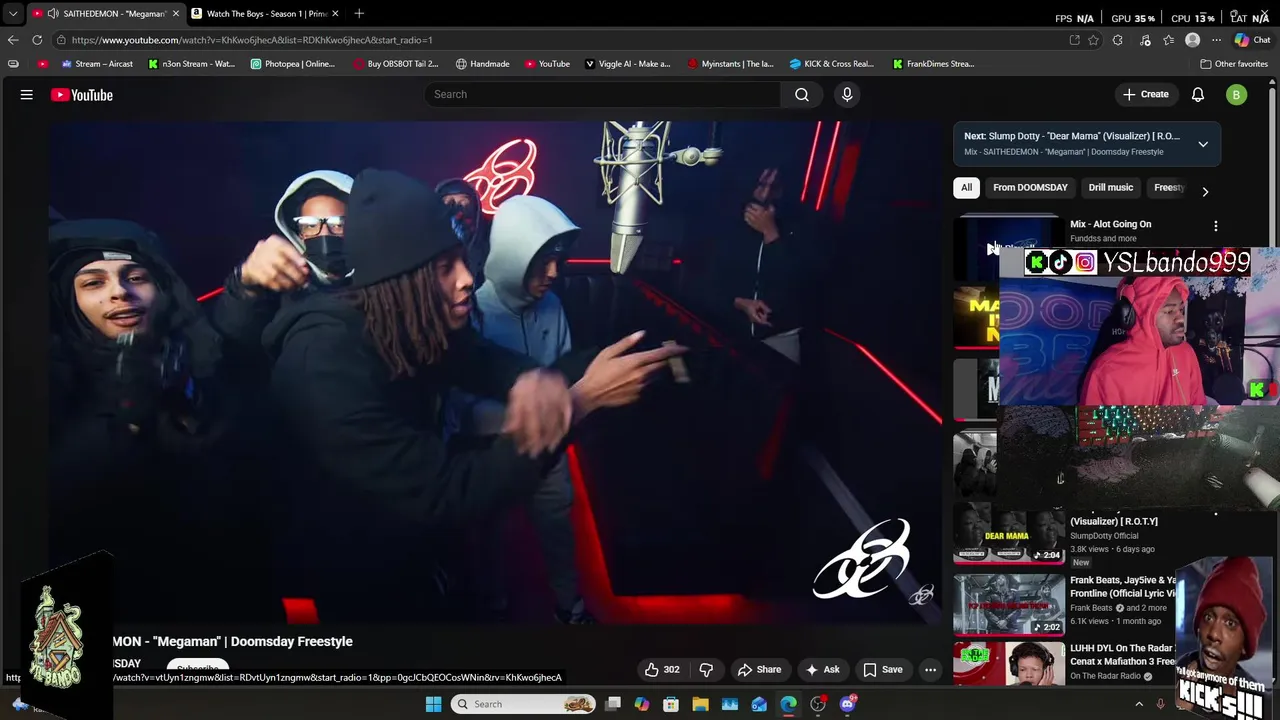Open the Myinstants bookmark

click(x=730, y=64)
